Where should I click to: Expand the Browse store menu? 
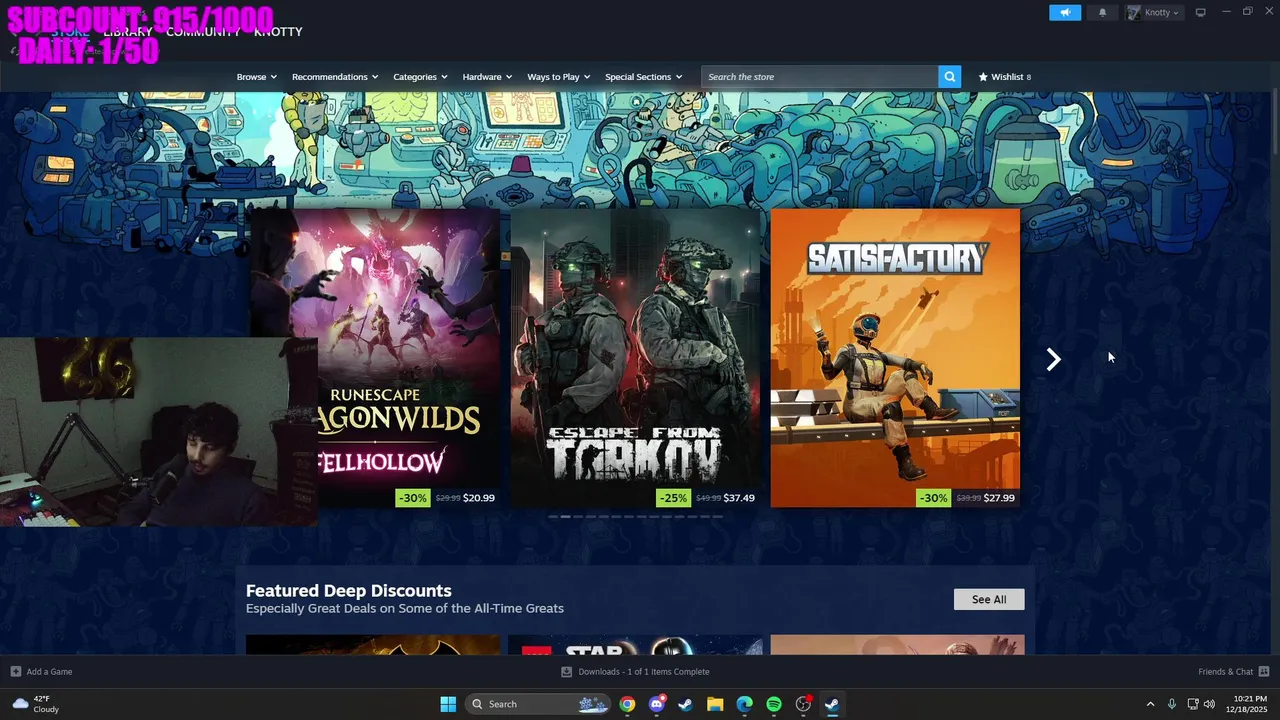click(x=256, y=77)
